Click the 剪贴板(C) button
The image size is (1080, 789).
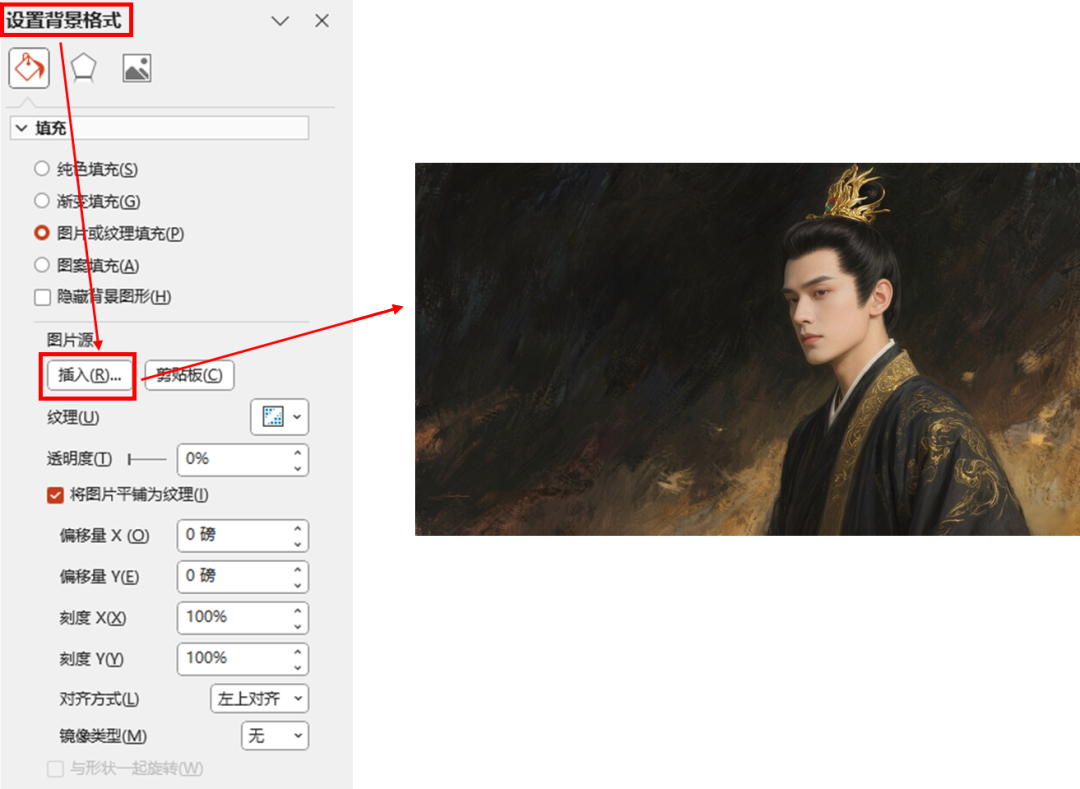[189, 375]
